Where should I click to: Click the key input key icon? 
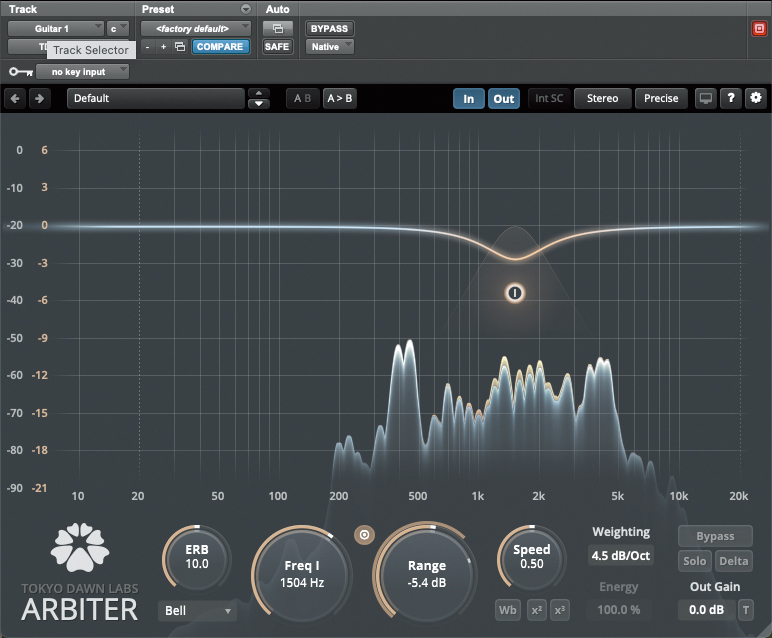(21, 72)
